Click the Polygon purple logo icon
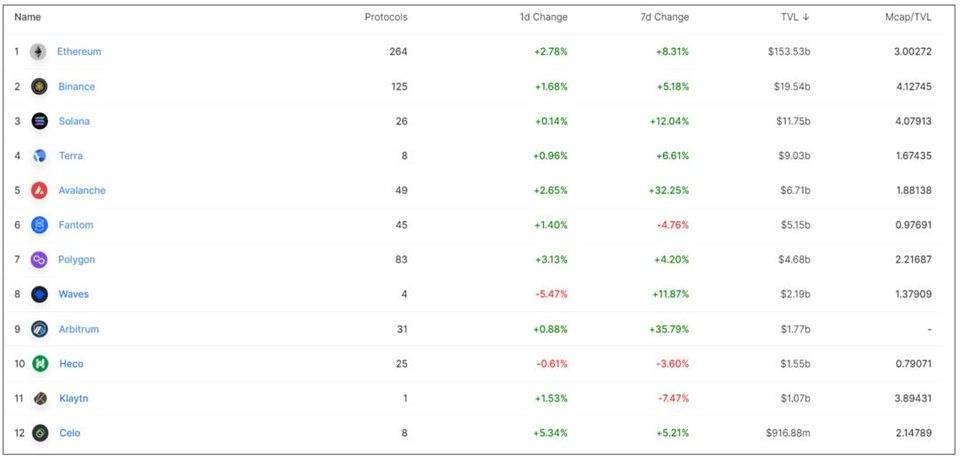This screenshot has height=460, width=960. [x=39, y=260]
